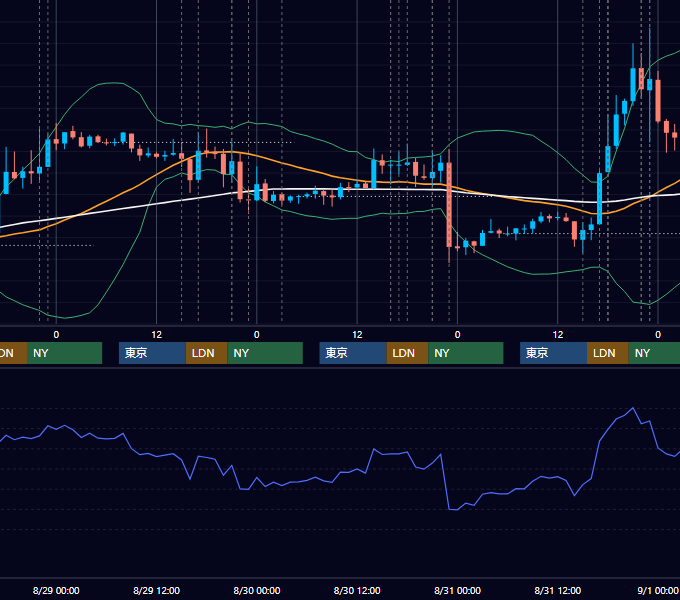Viewport: 680px width, 600px height.
Task: Click the large red candlestick at 8/31 00:00
Action: (x=449, y=205)
